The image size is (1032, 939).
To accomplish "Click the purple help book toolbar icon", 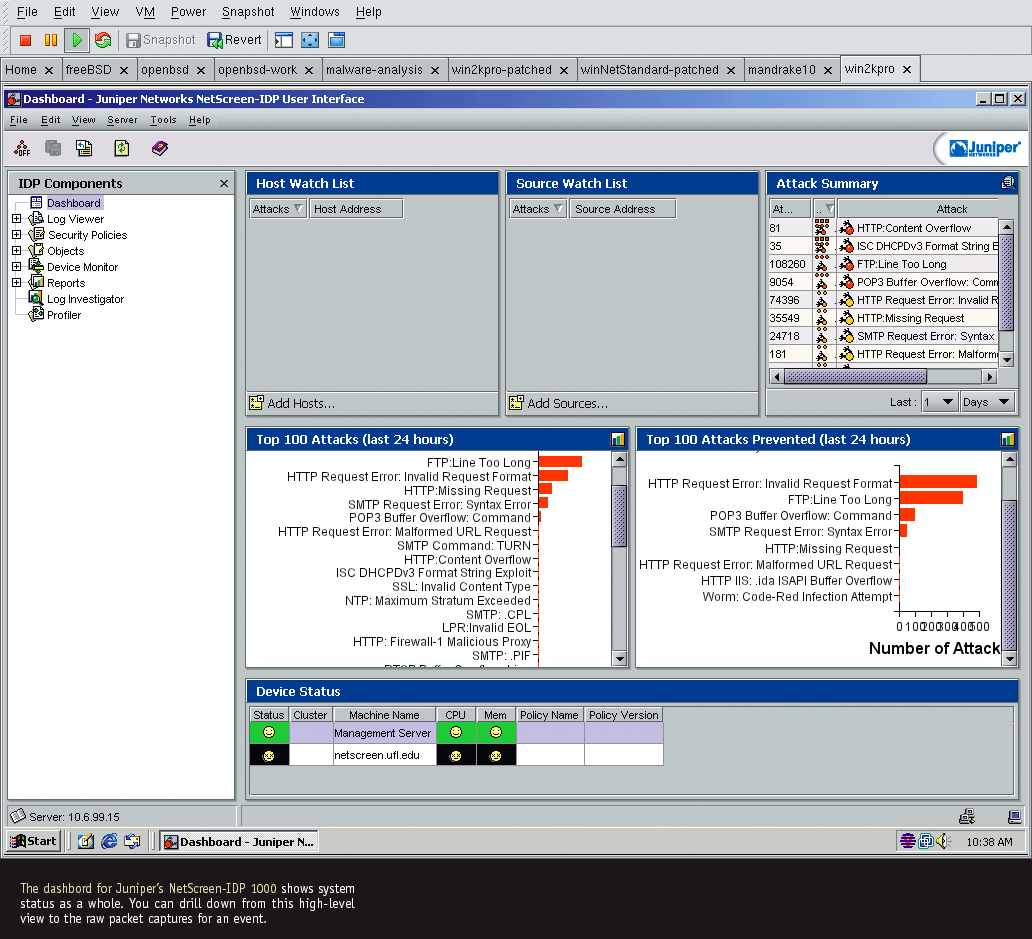I will 160,148.
